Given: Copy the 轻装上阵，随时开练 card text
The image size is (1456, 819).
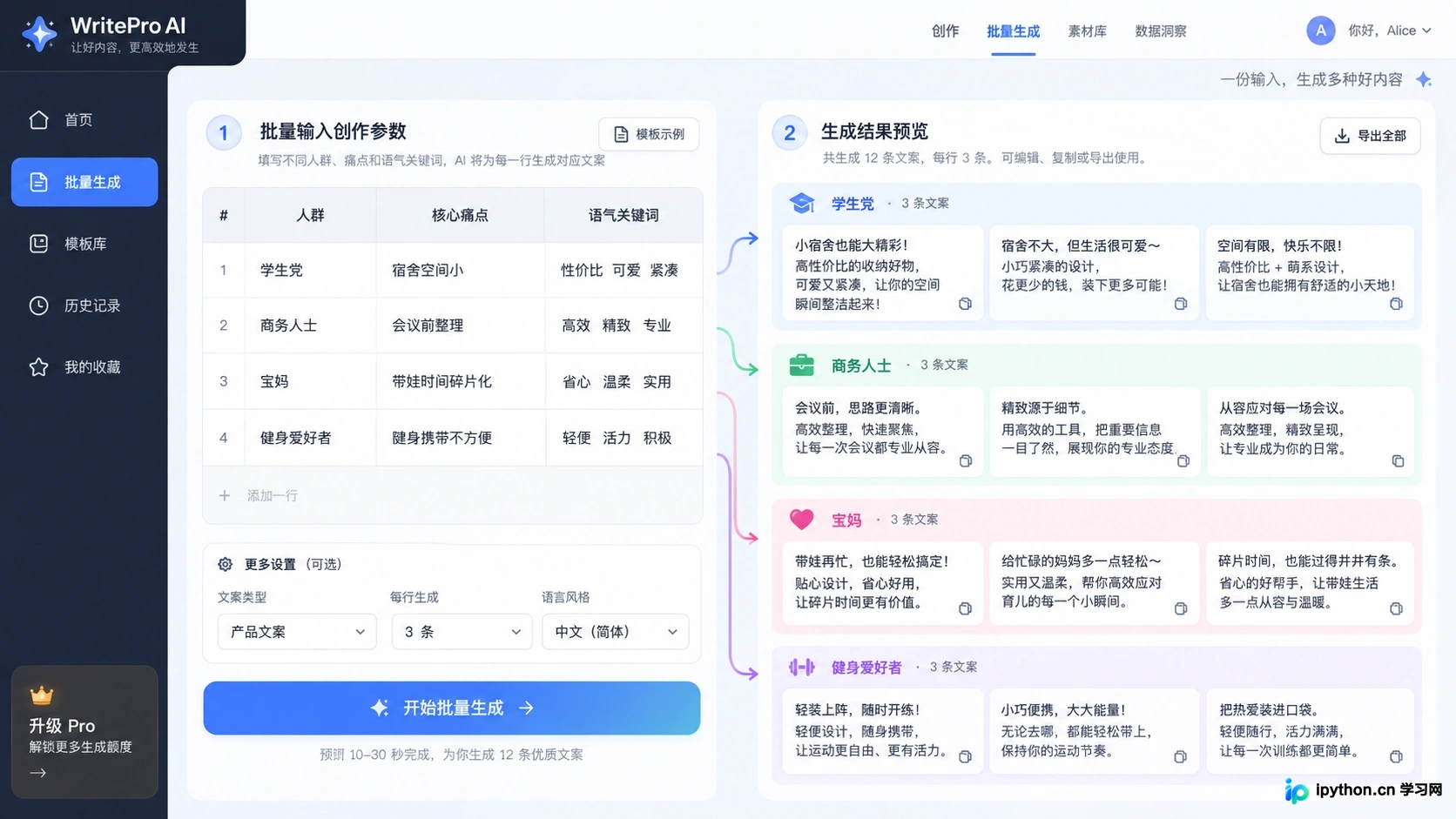Looking at the screenshot, I should pyautogui.click(x=965, y=756).
